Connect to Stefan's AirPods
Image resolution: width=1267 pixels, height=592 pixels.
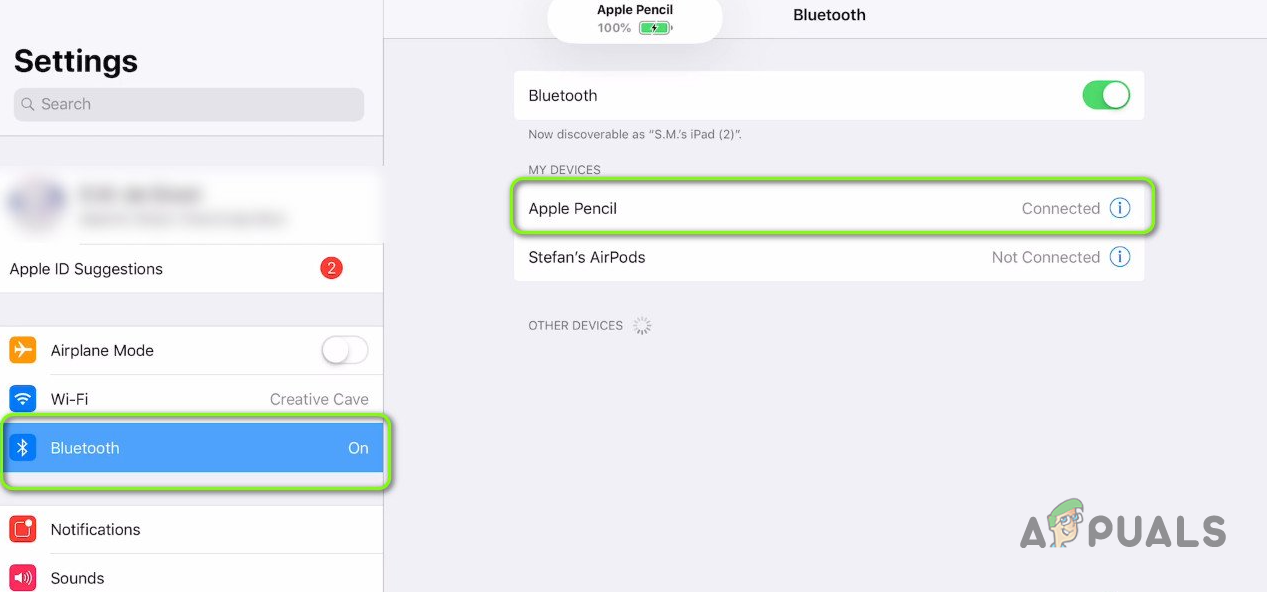click(x=829, y=257)
